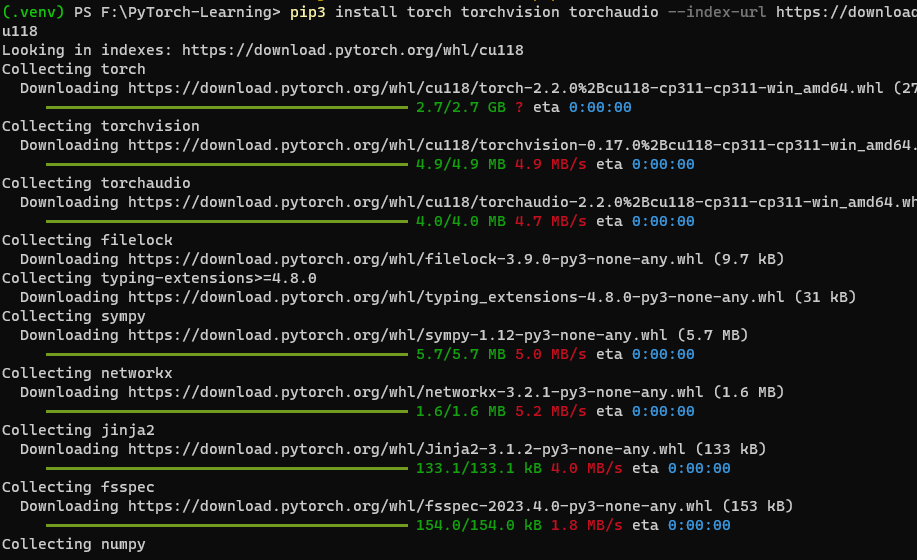Click the '2.7/2.7 GB' size text
The width and height of the screenshot is (917, 560).
460,108
